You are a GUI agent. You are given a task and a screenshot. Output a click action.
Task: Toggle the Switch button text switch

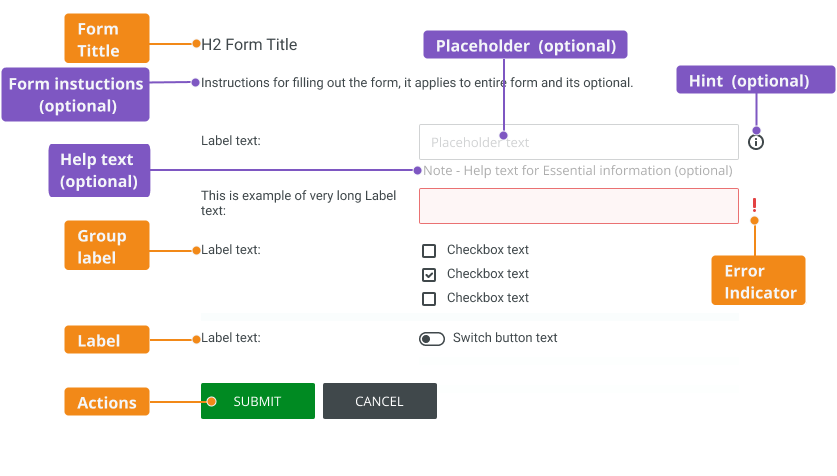[432, 339]
